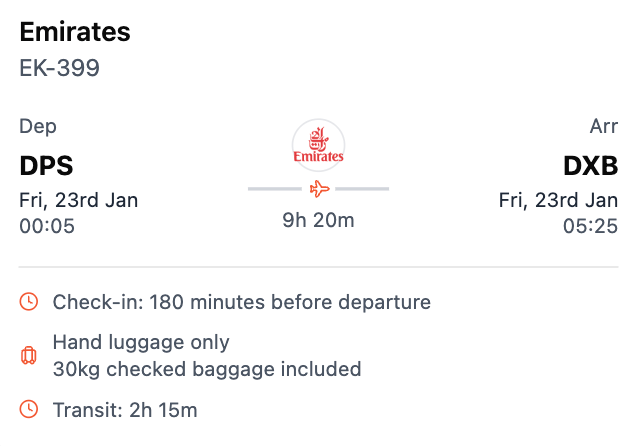632x446 pixels.
Task: Click the Dep label
Action: (38, 127)
